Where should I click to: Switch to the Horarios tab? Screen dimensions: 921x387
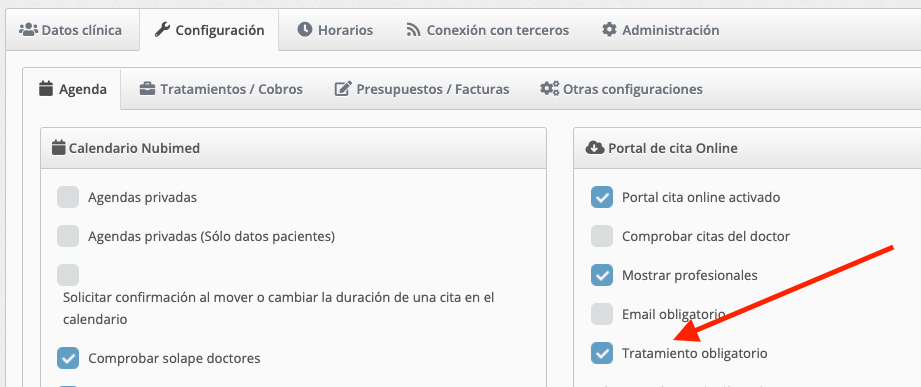coord(335,30)
